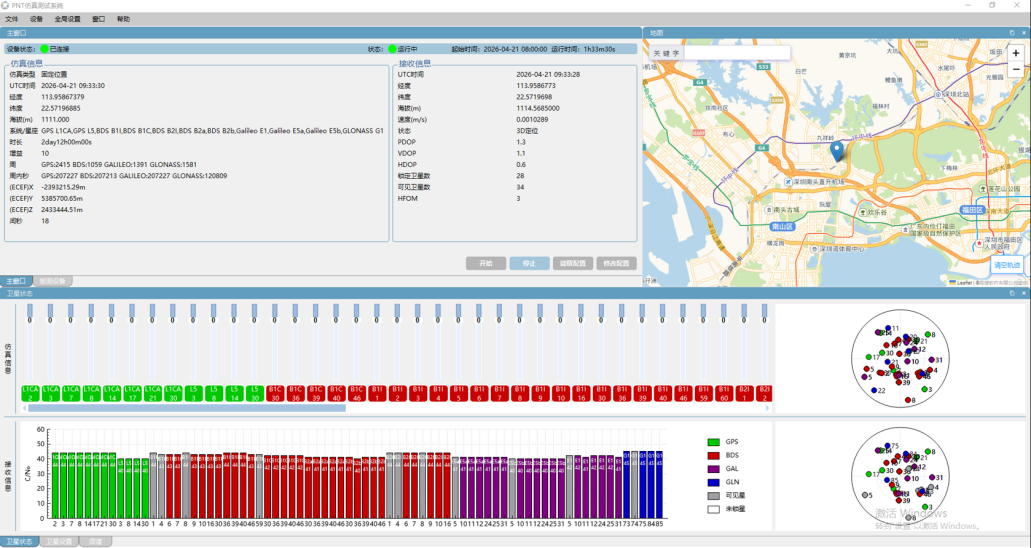Toggle the red B1C 36 satellite block
The width and height of the screenshot is (1031, 548).
[x=296, y=393]
